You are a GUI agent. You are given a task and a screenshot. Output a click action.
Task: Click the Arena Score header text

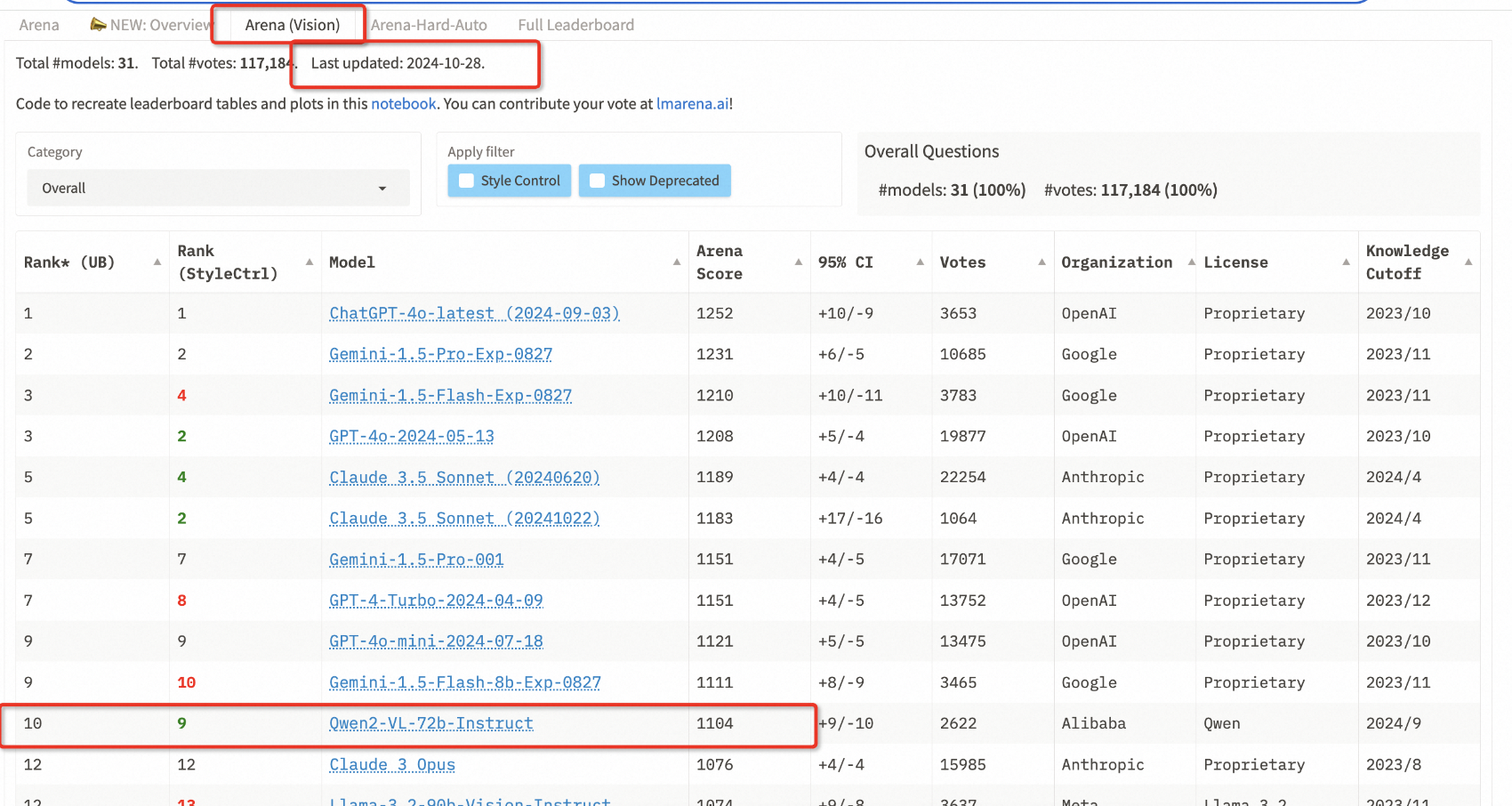click(x=720, y=262)
